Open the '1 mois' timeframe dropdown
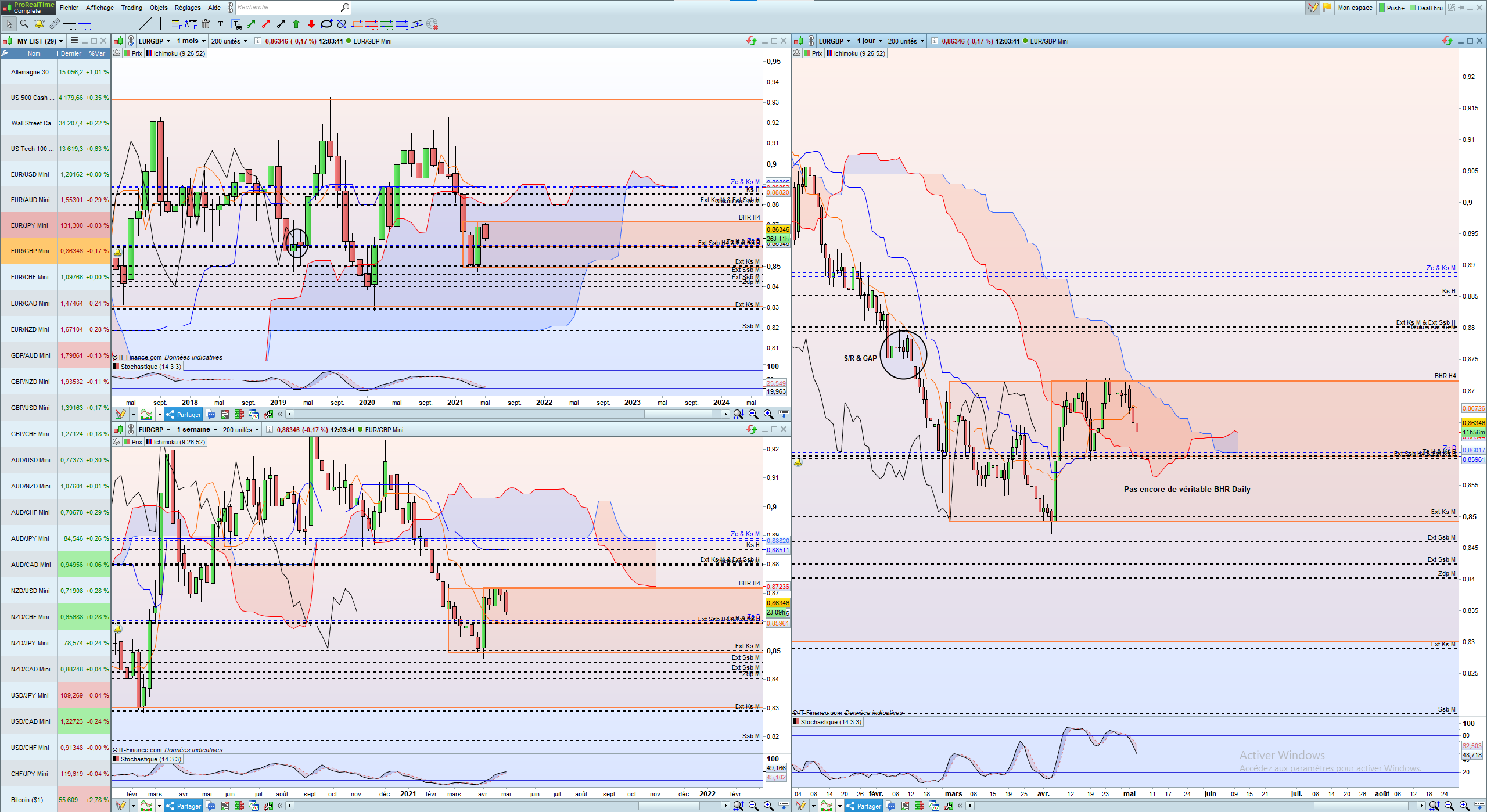Viewport: 1487px width, 812px height. (x=191, y=41)
